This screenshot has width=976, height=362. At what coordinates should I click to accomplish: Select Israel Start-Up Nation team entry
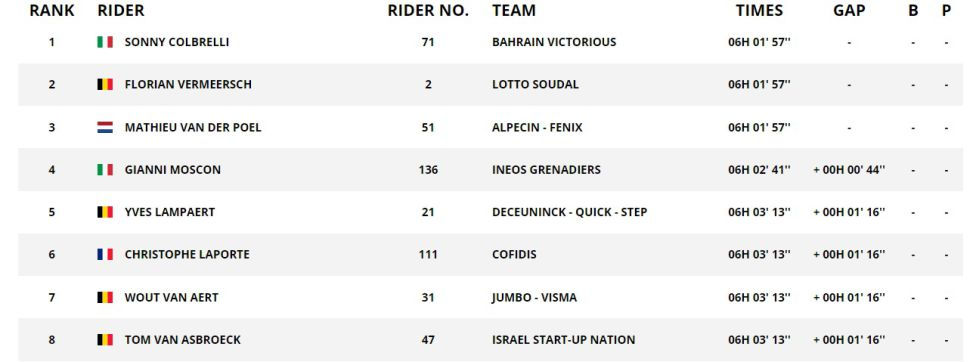click(x=563, y=340)
